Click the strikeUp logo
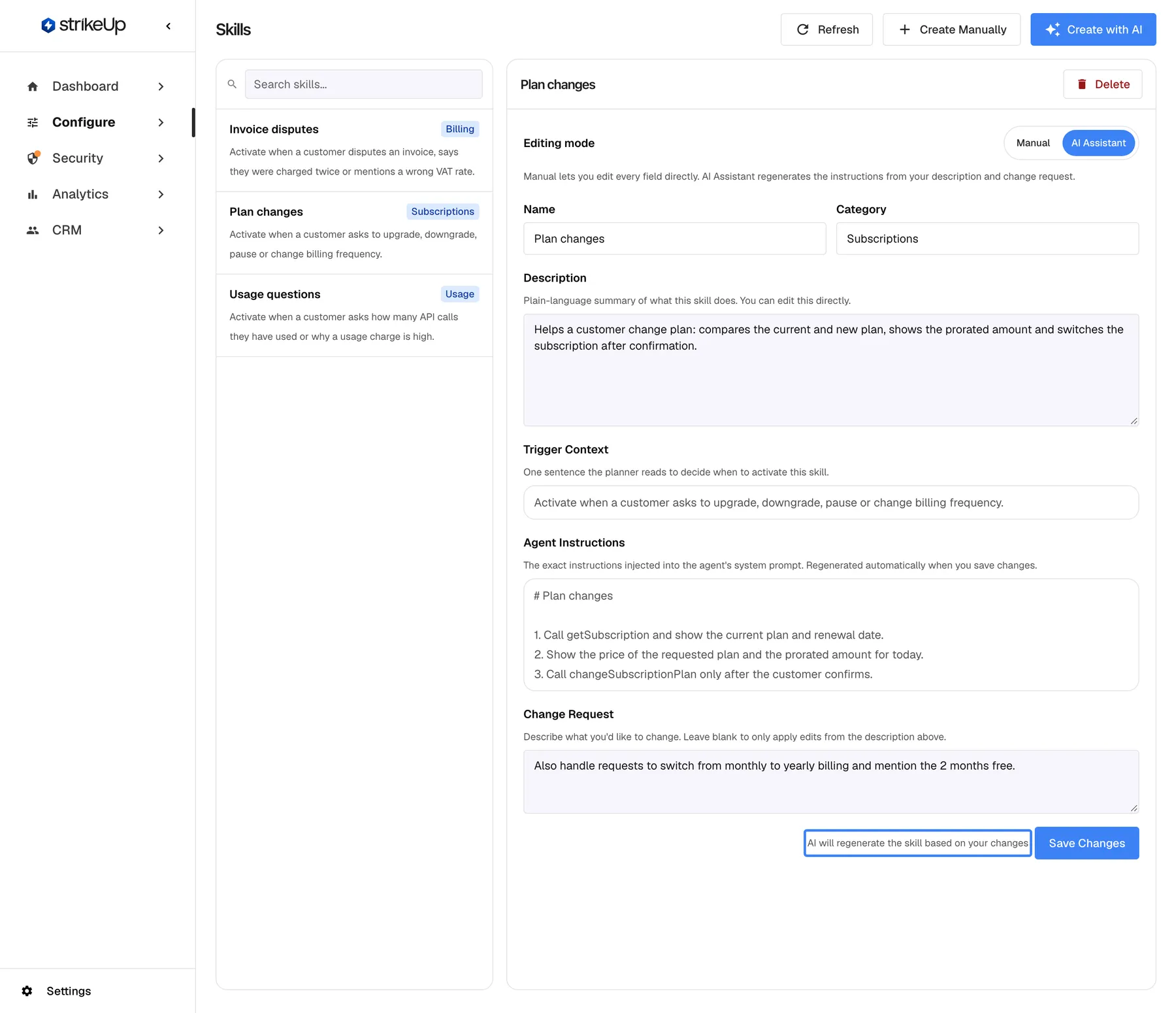 click(x=83, y=25)
